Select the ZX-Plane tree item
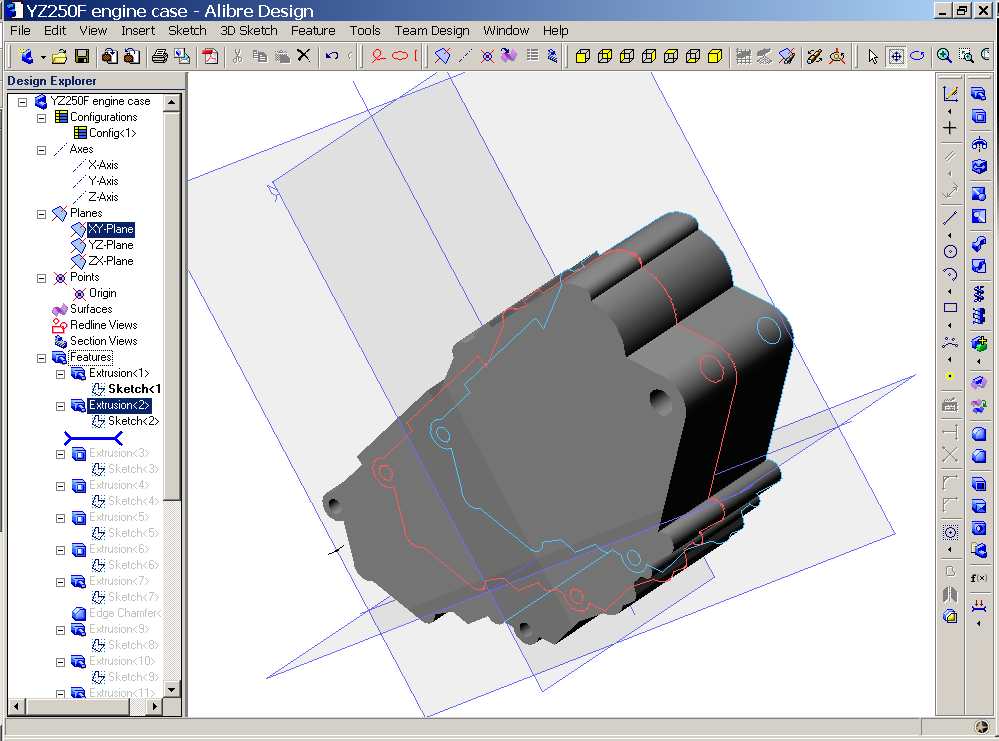This screenshot has width=999, height=741. [x=111, y=261]
